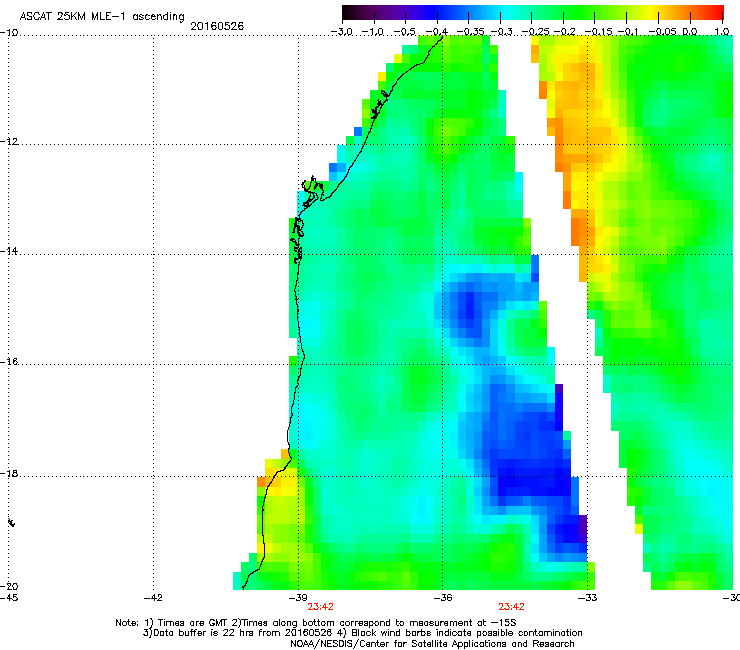The height and width of the screenshot is (650, 740).
Task: Click the "ASCAT 25KM MLE-1 ascending" title
Action: click(x=102, y=17)
